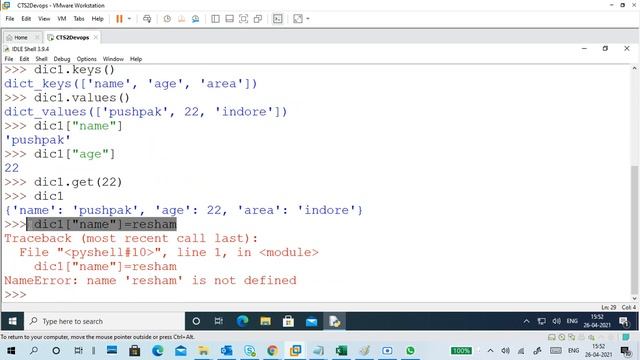Open guest volume control in system tray
640x360 pixels.
[556, 321]
